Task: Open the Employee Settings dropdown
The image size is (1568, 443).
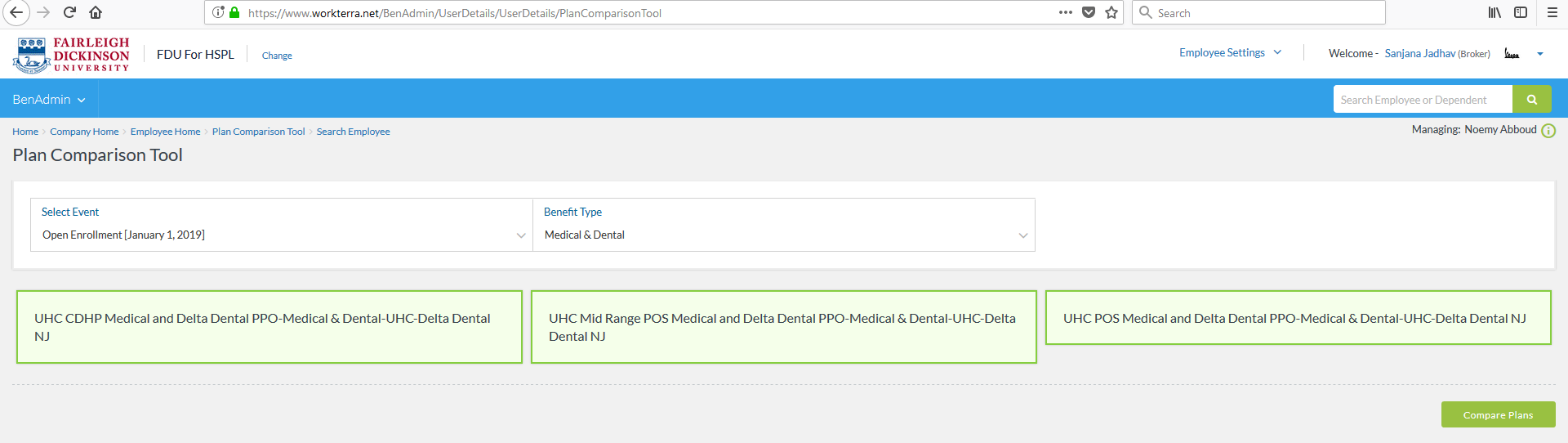Action: 1230,52
